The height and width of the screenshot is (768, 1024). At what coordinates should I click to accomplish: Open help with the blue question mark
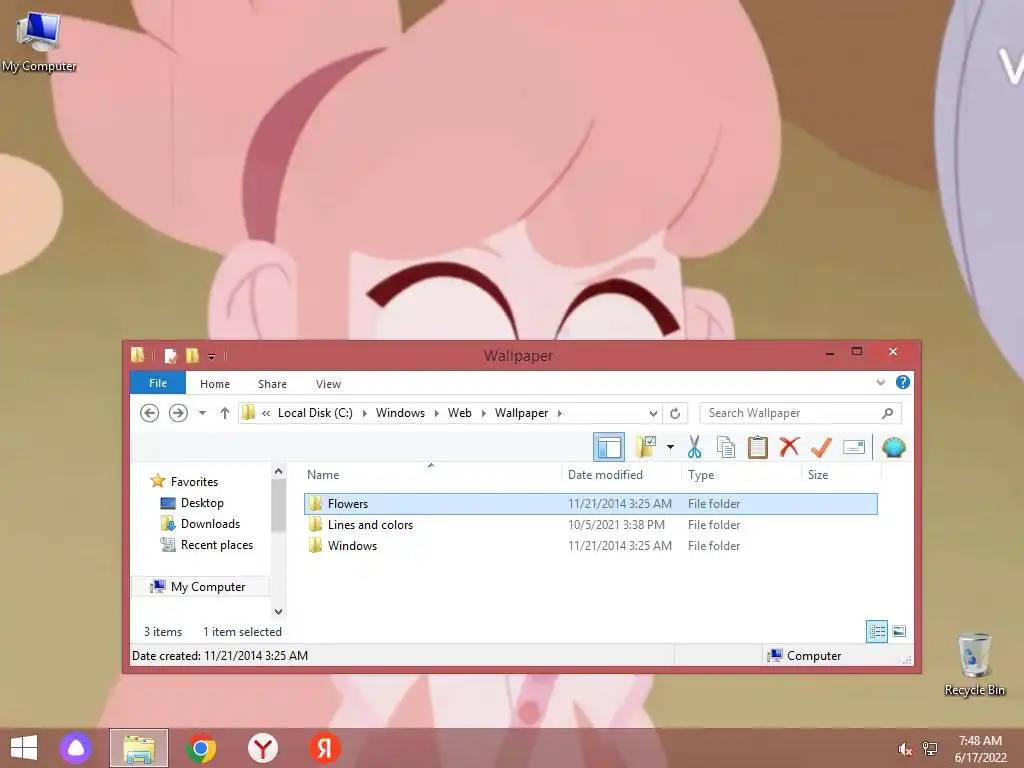point(903,383)
